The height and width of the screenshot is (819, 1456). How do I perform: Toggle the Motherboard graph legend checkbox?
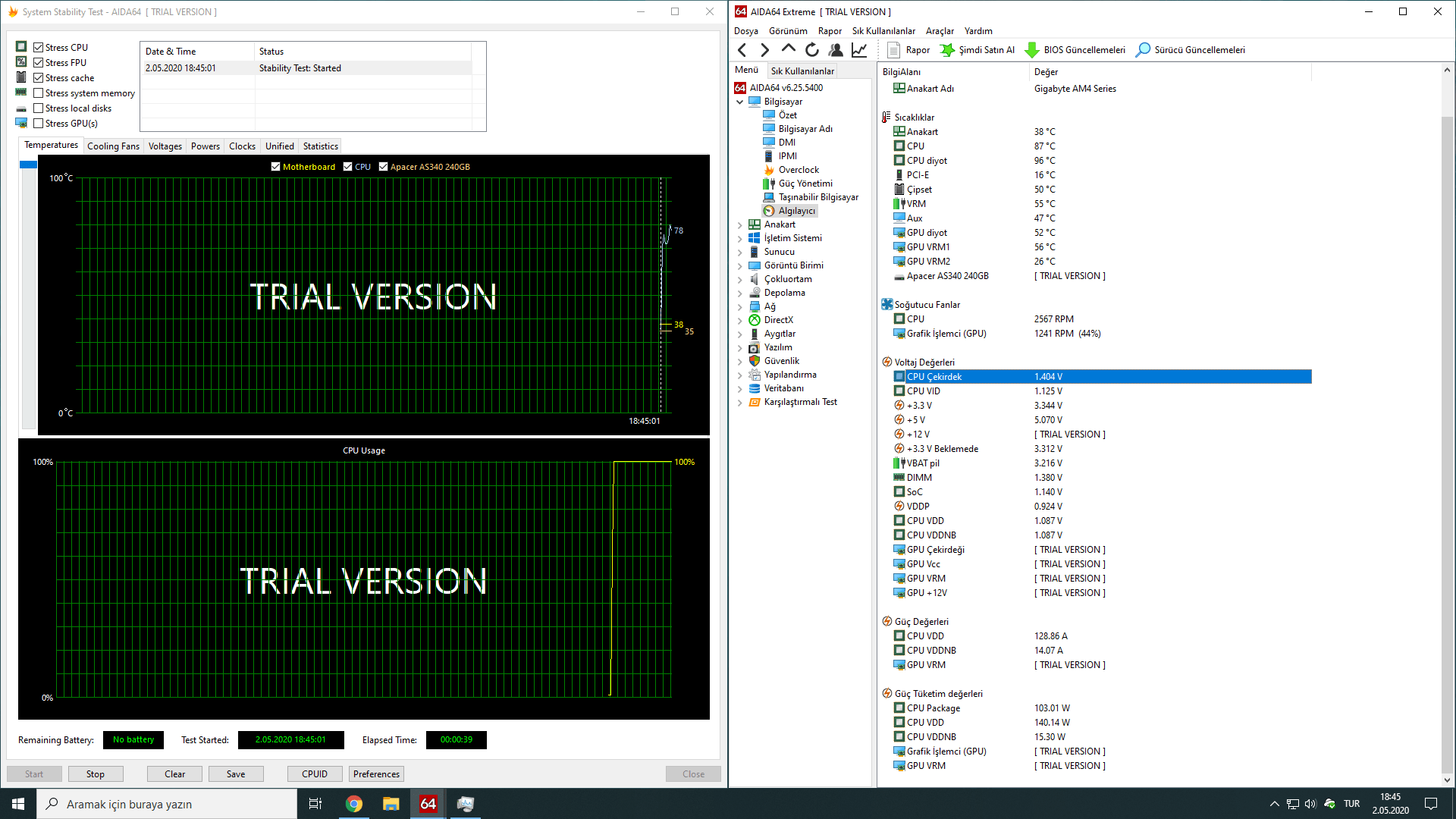point(276,167)
